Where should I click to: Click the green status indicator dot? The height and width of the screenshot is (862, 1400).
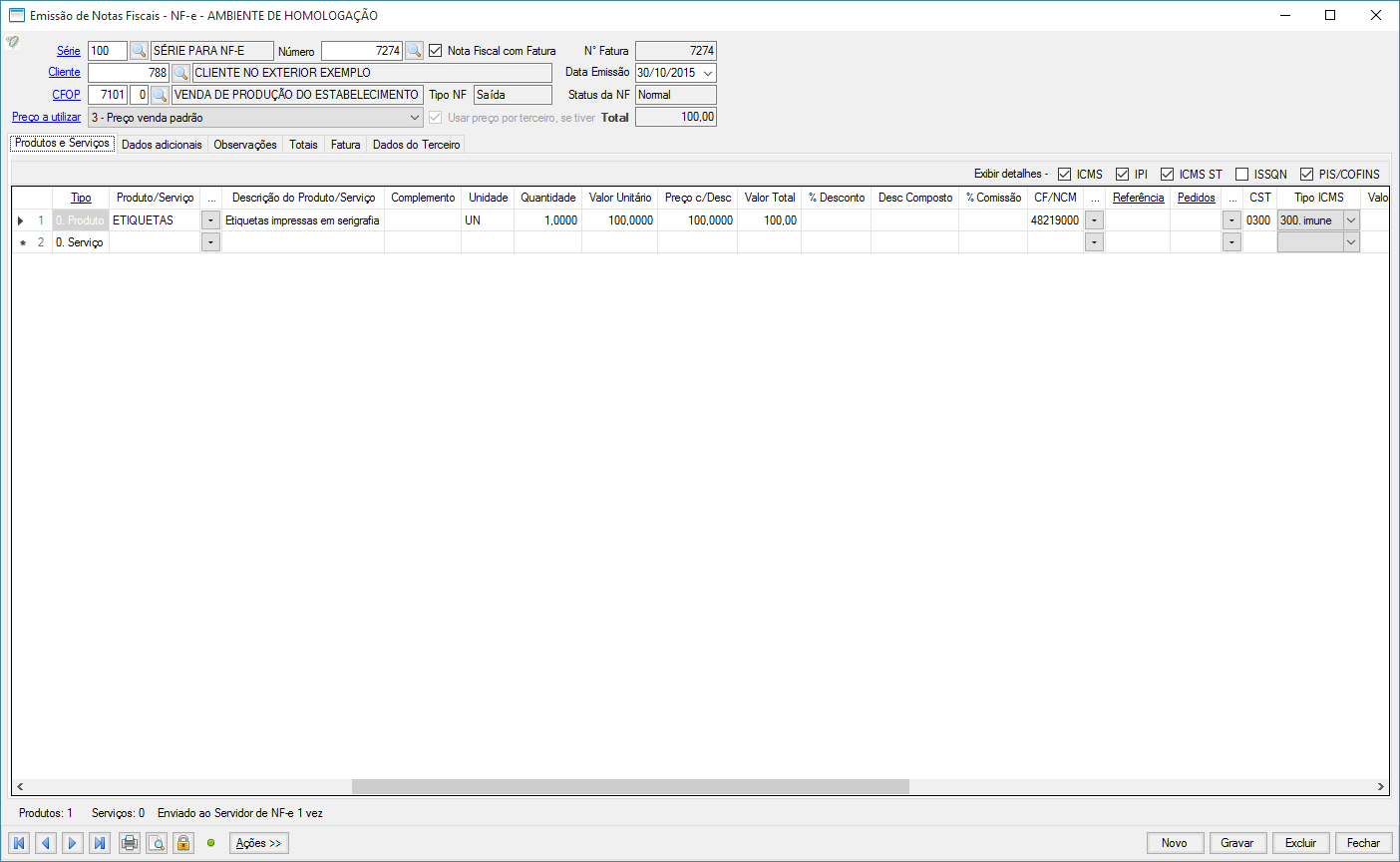point(210,843)
